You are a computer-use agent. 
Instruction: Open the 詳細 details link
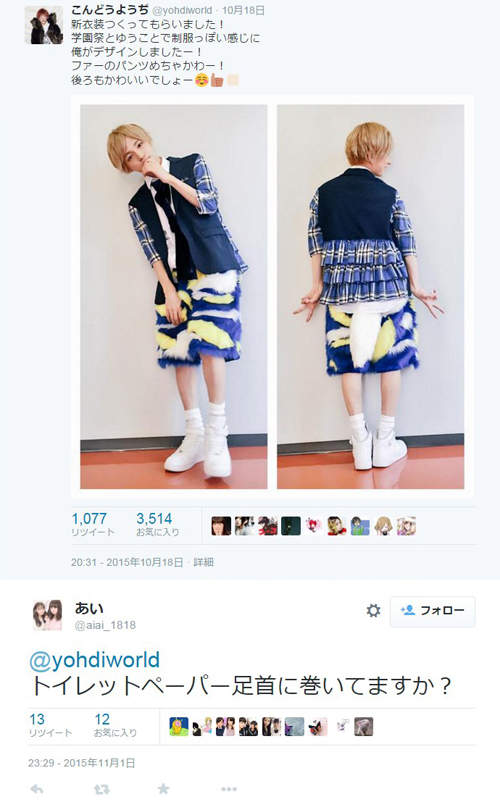pyautogui.click(x=203, y=562)
